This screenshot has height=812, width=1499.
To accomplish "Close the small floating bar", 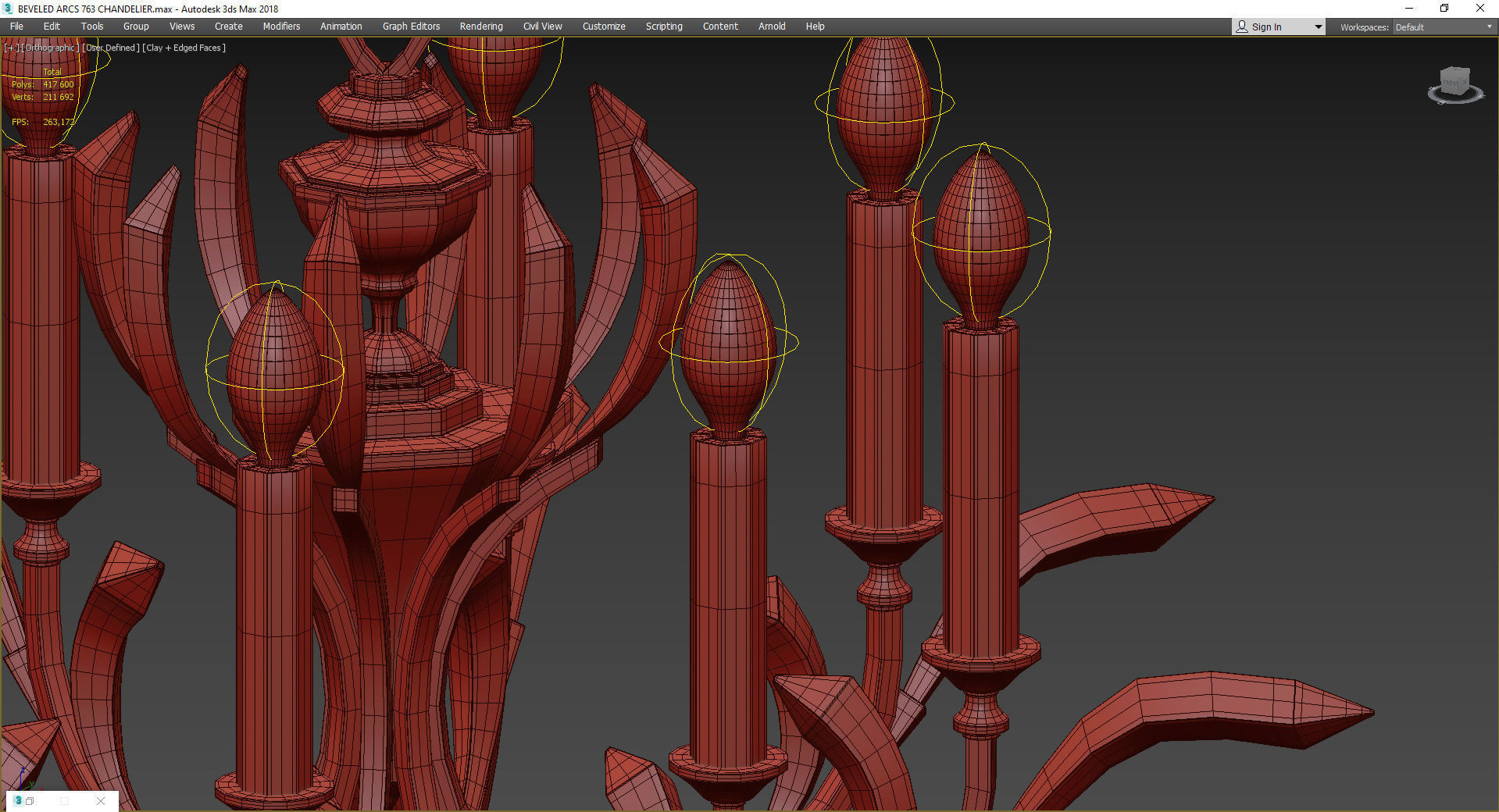I will [101, 801].
